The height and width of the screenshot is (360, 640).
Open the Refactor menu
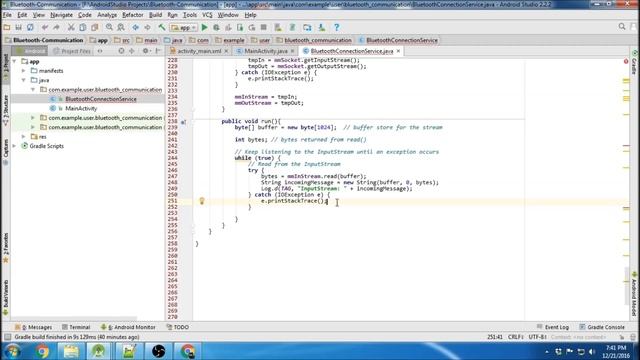(x=133, y=15)
